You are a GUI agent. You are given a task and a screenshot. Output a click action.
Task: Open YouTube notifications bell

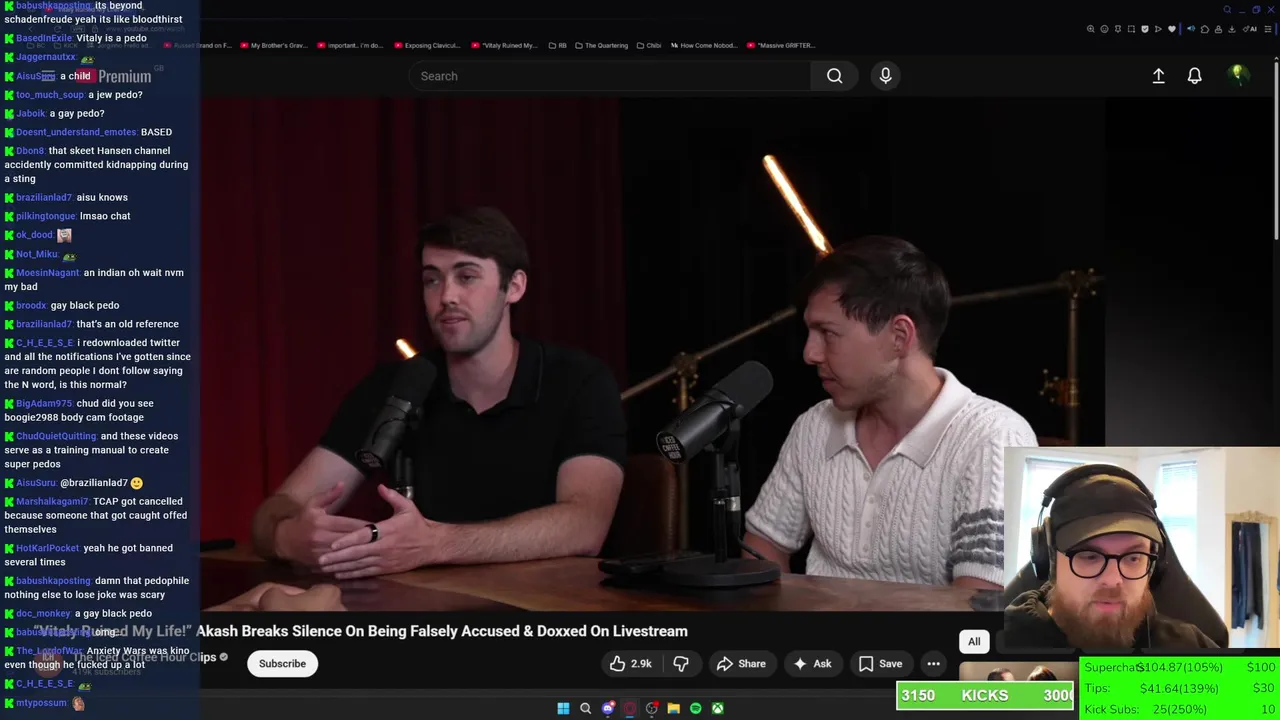pyautogui.click(x=1194, y=76)
